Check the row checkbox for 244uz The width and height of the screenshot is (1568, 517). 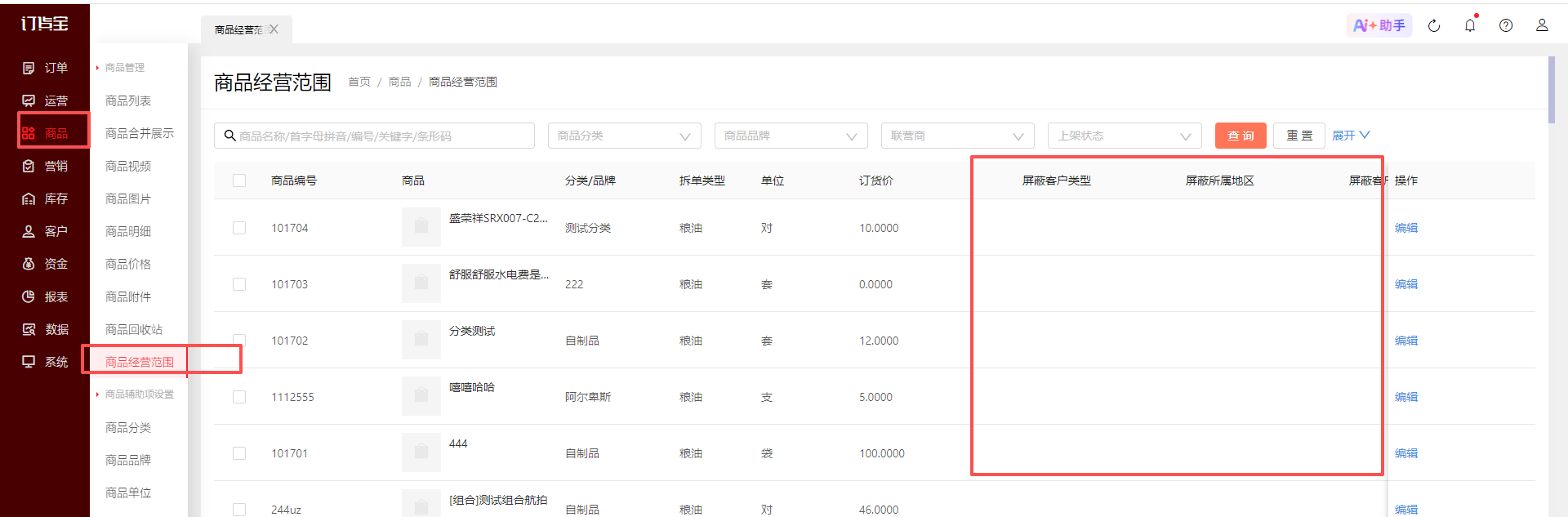(239, 510)
